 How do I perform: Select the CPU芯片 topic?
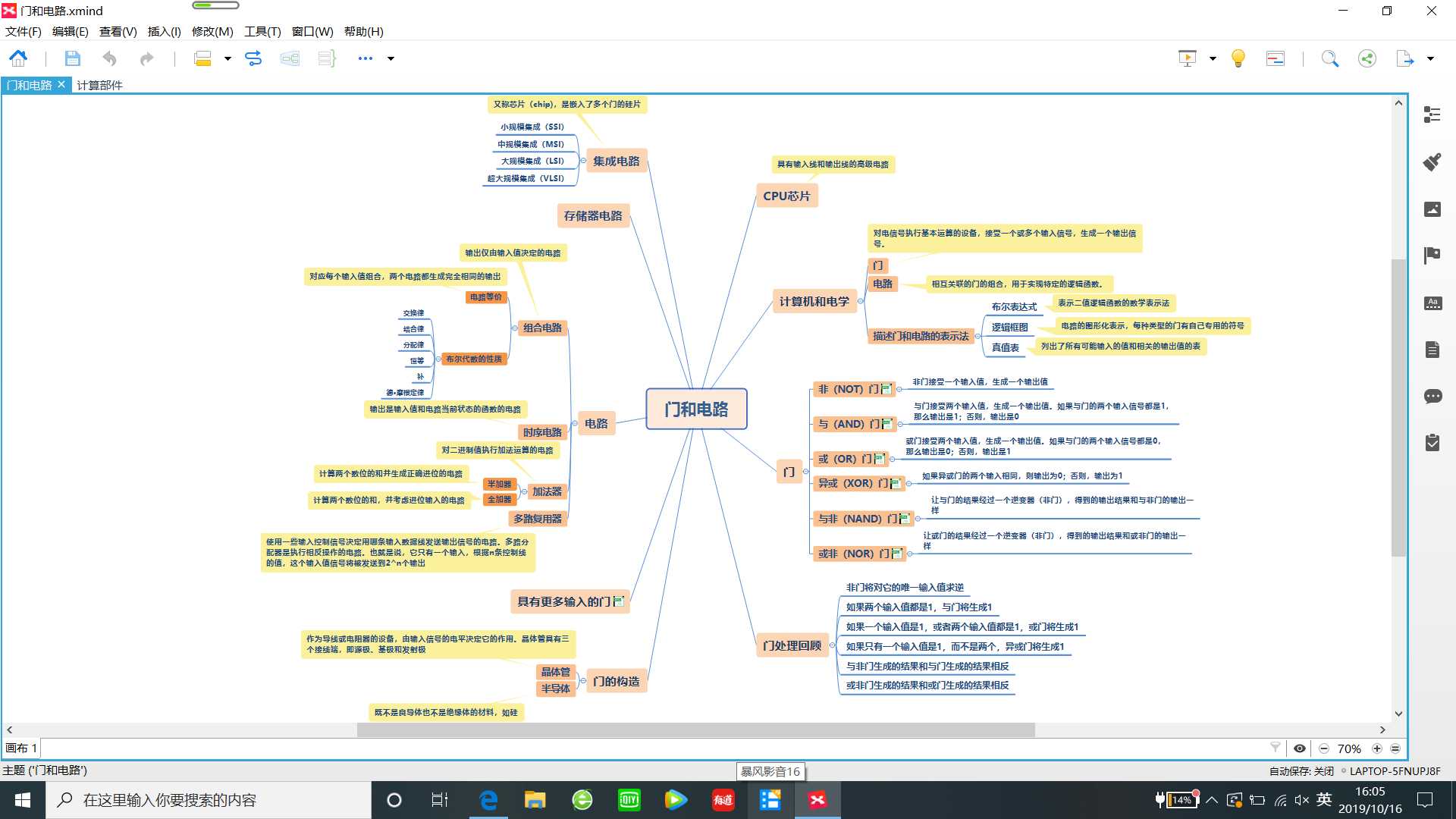pos(786,196)
